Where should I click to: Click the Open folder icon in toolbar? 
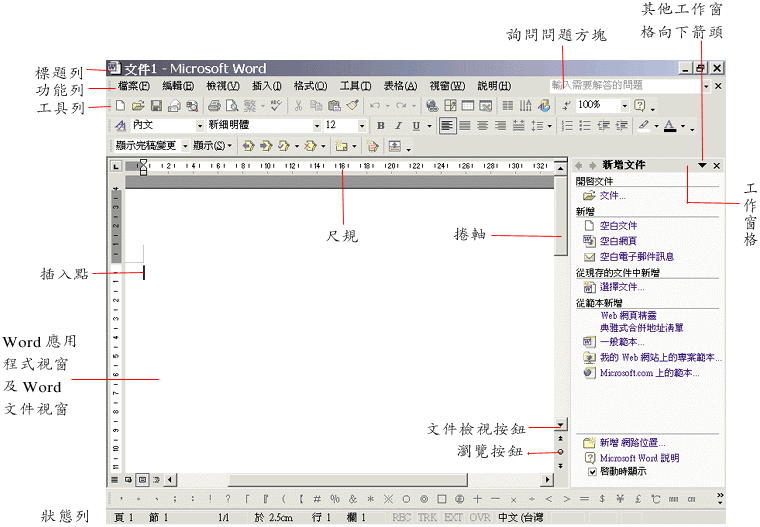click(138, 105)
